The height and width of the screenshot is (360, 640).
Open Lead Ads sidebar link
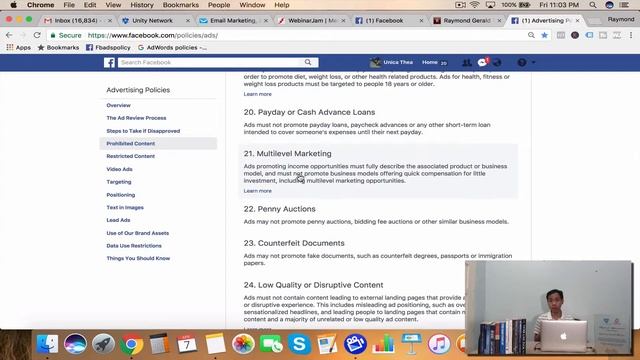pyautogui.click(x=118, y=220)
